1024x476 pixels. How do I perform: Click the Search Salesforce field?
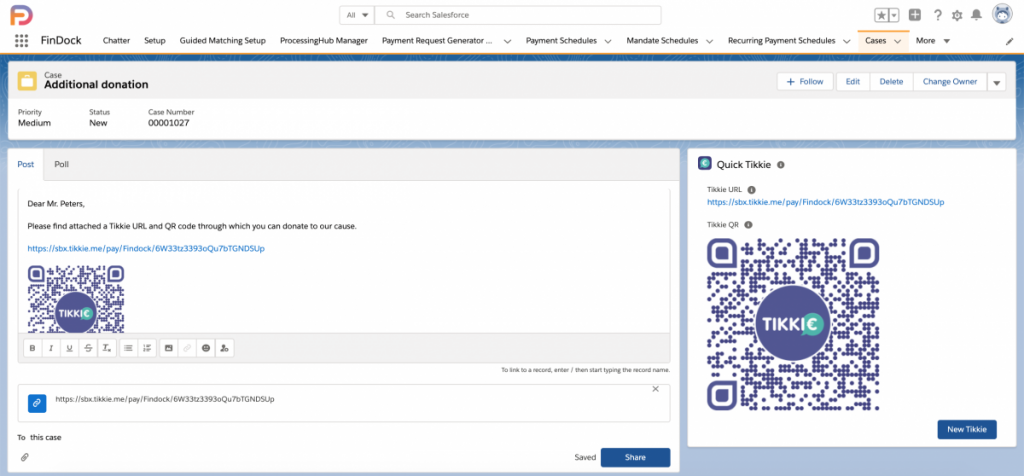pos(519,15)
